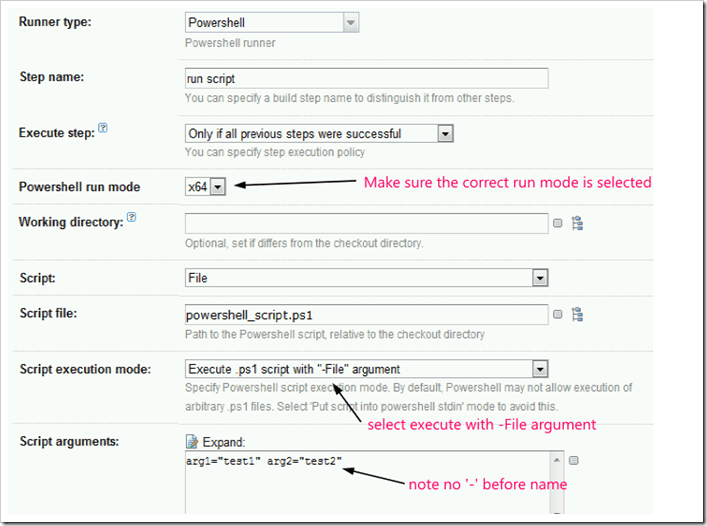Click the Expand link above Script arguments

point(224,441)
